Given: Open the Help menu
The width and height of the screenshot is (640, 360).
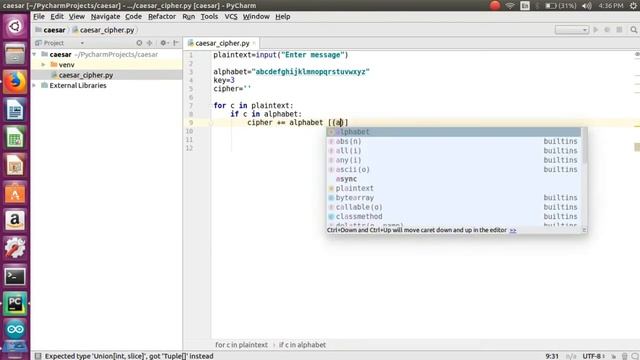Looking at the screenshot, I should (282, 16).
